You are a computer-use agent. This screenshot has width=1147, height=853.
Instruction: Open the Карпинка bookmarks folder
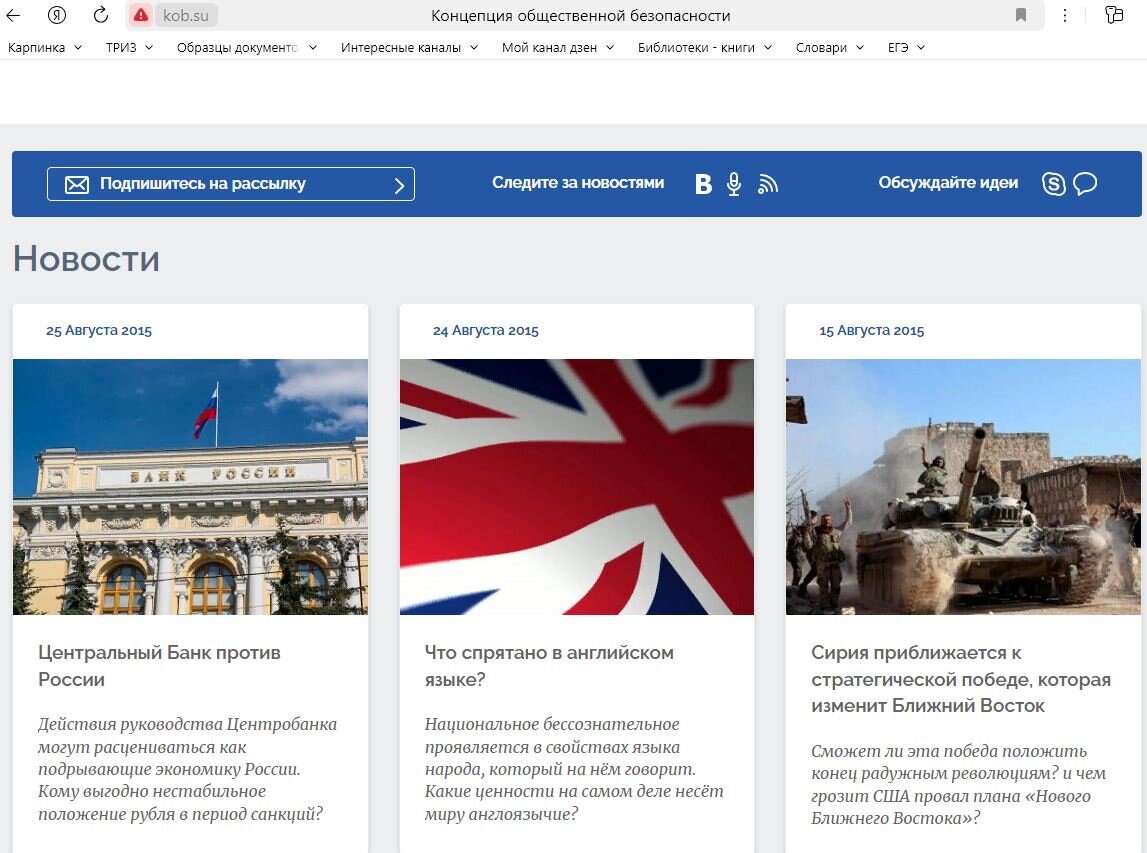(x=45, y=48)
